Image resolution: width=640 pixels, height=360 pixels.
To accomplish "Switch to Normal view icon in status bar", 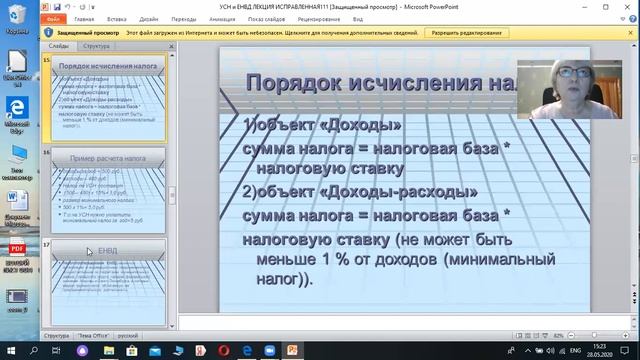I will [519, 336].
